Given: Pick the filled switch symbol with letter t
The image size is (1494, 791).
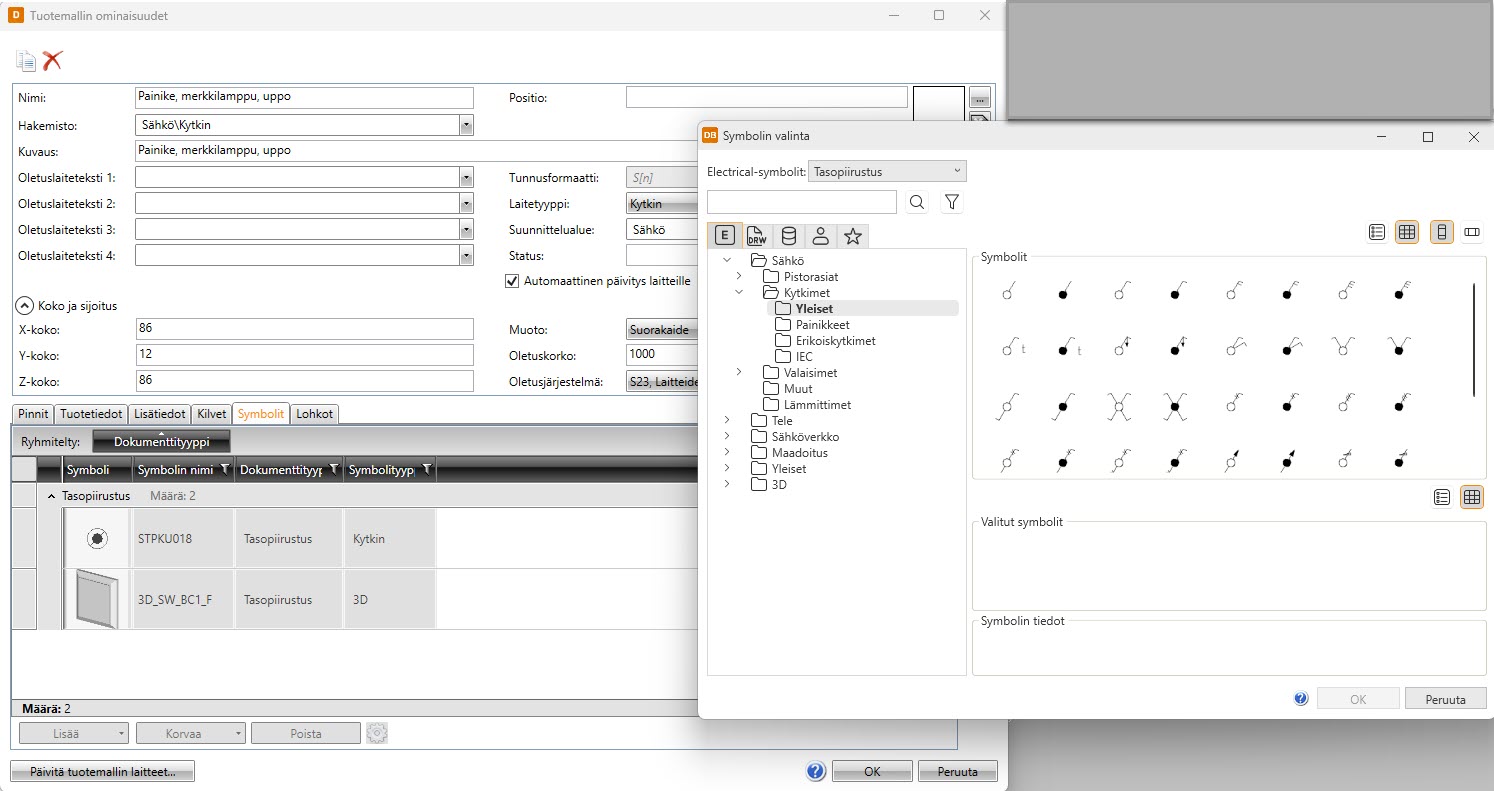Looking at the screenshot, I should coord(1068,348).
